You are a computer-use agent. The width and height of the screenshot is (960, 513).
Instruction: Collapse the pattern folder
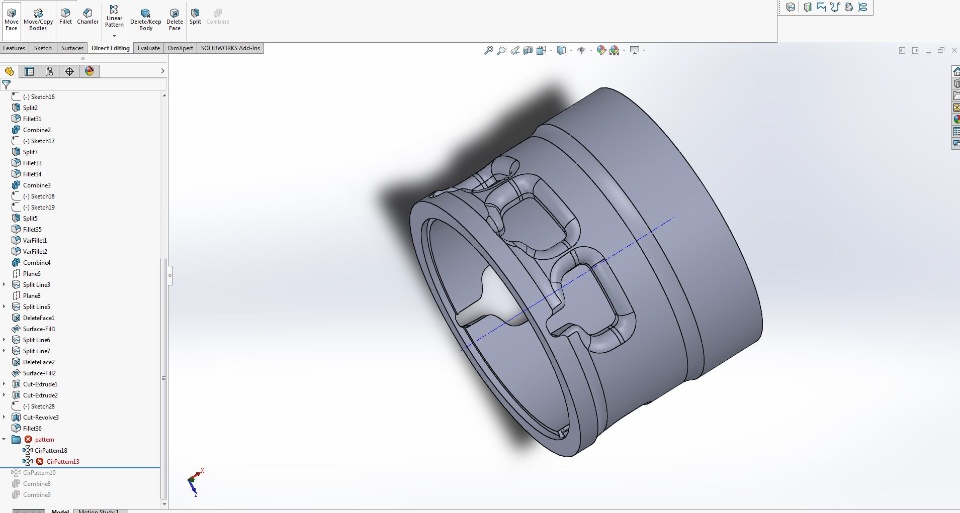[4, 440]
